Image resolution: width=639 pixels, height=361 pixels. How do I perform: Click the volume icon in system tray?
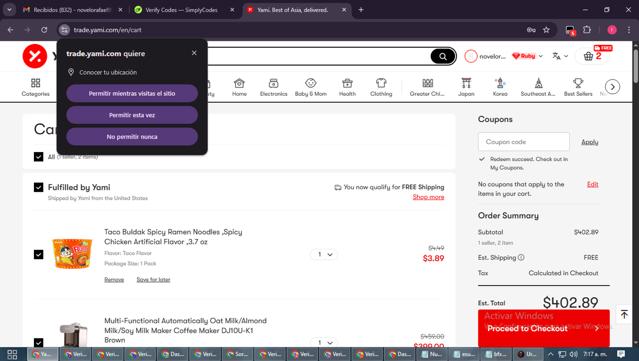573,354
